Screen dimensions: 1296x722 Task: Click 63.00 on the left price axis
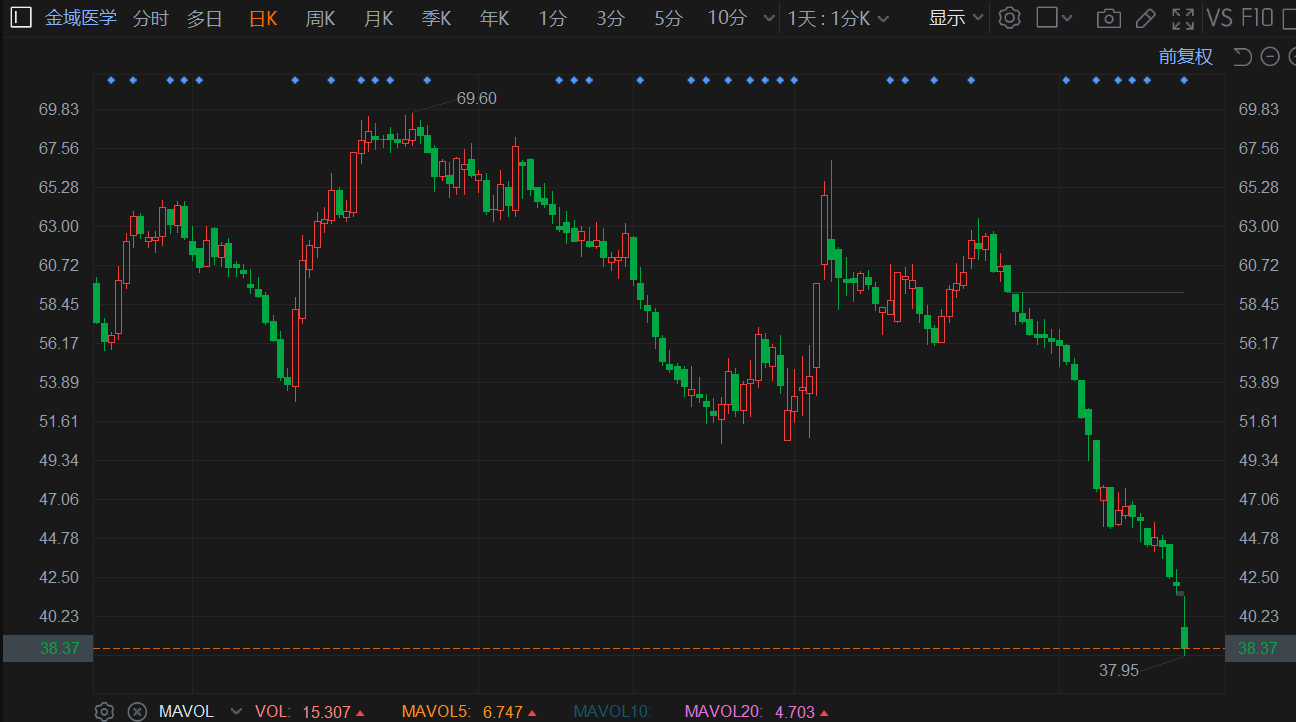[59, 226]
